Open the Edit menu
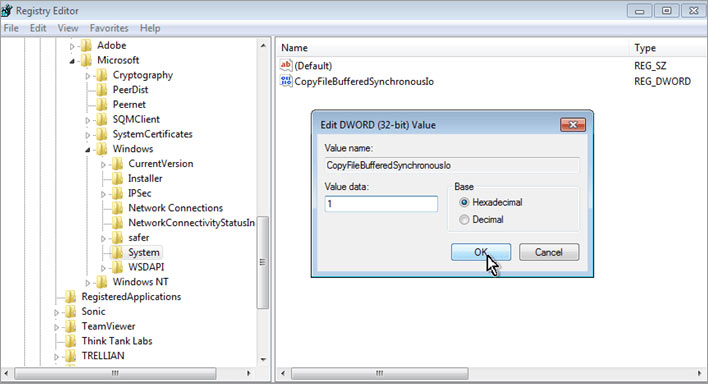The width and height of the screenshot is (708, 384). tap(38, 28)
